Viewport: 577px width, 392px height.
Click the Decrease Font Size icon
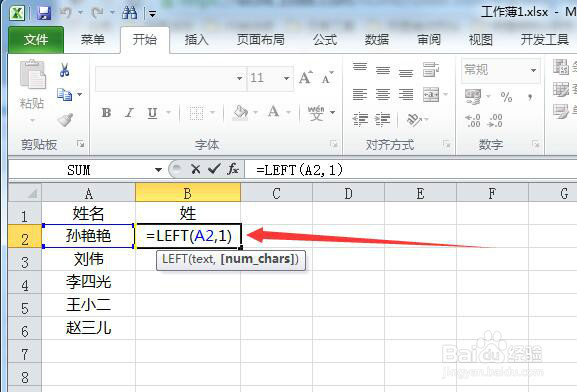coord(327,78)
